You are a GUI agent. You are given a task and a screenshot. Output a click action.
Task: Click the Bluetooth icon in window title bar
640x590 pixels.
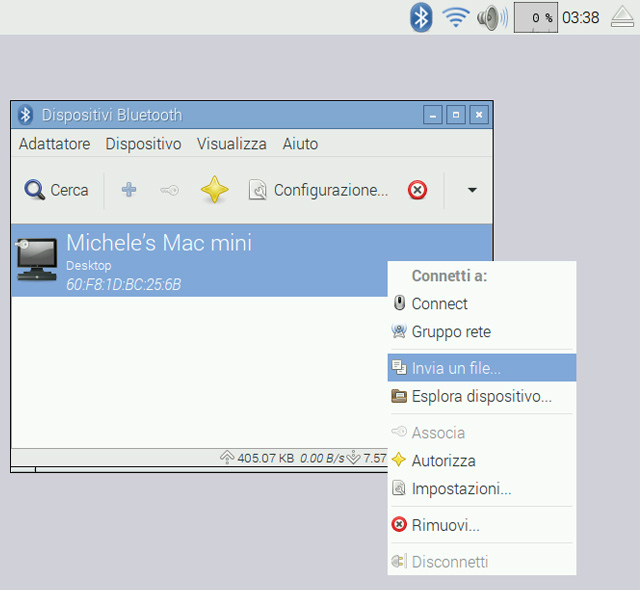point(25,115)
